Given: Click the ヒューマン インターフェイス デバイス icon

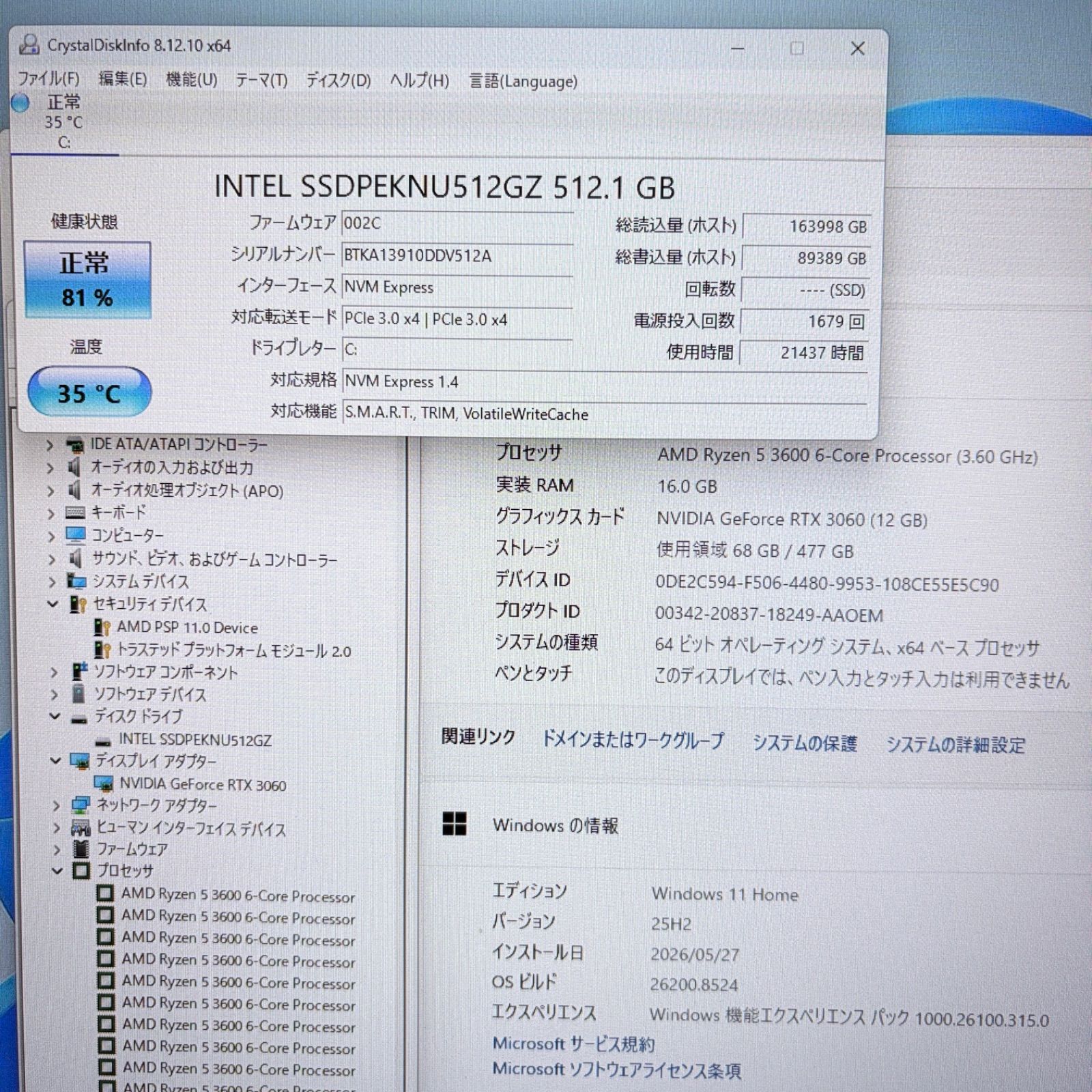Looking at the screenshot, I should (x=81, y=828).
